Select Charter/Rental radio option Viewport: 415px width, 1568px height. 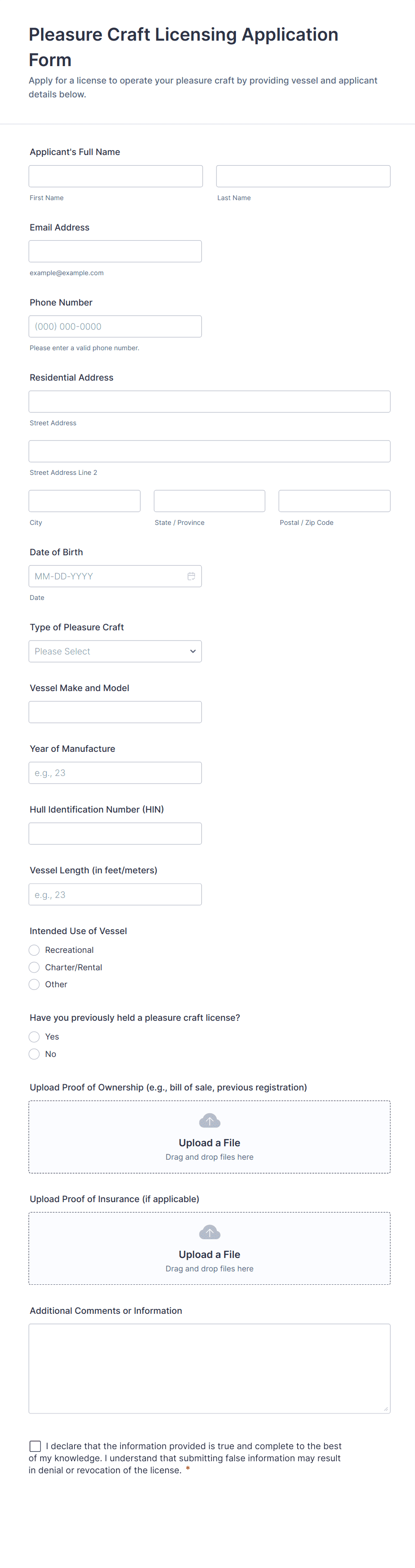coord(35,967)
